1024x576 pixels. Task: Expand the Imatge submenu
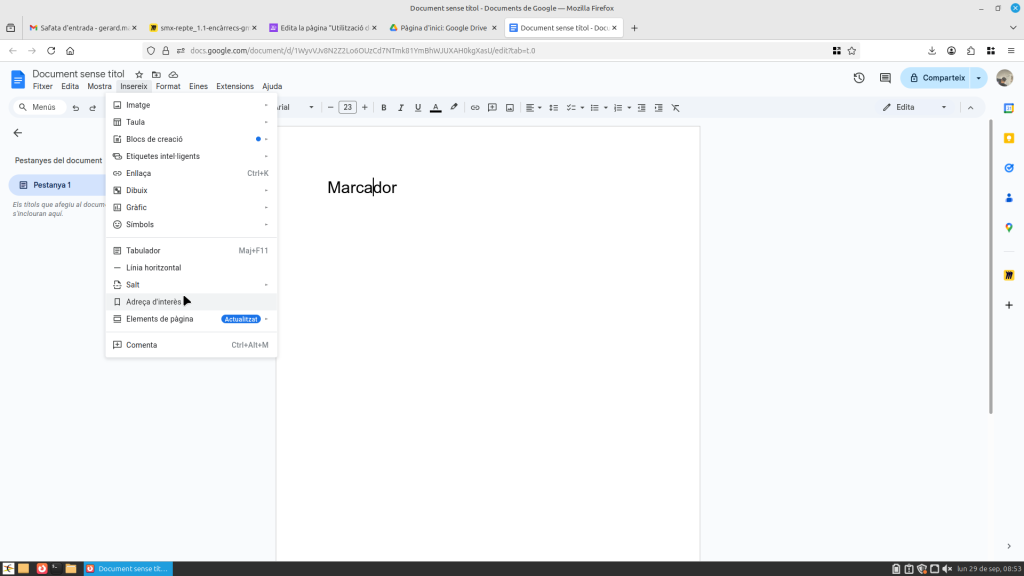[190, 105]
